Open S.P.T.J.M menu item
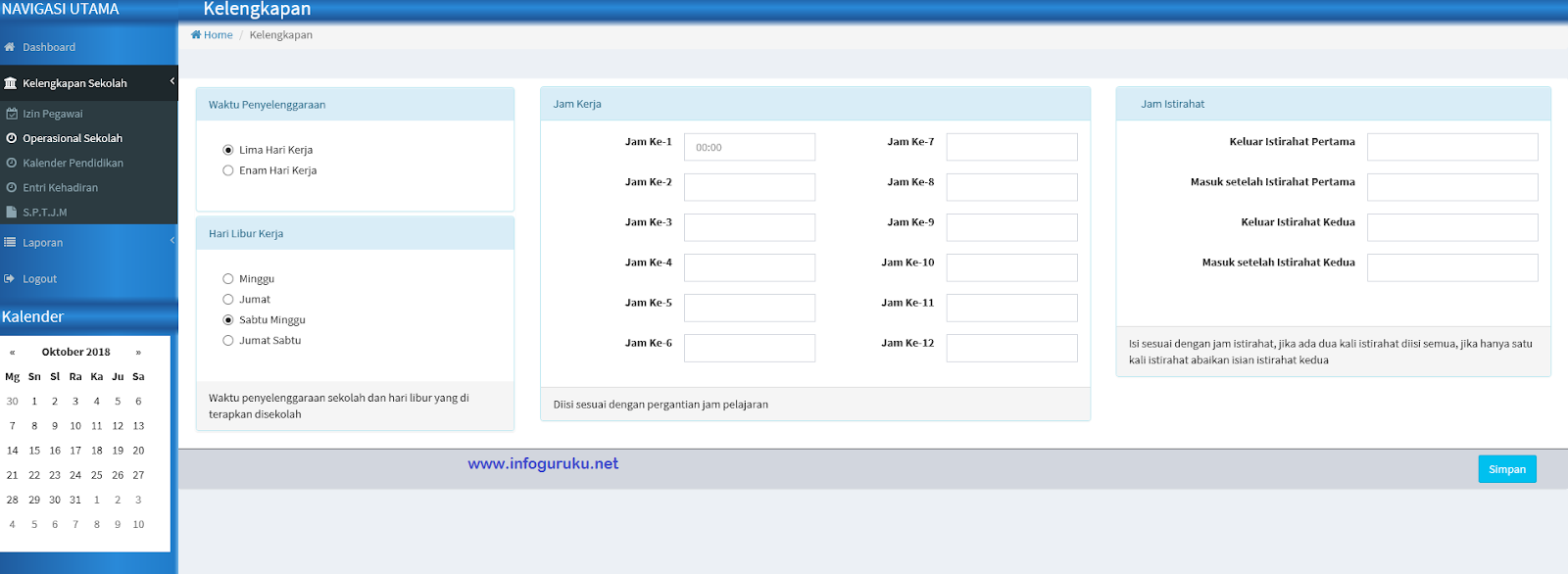Image resolution: width=1568 pixels, height=574 pixels. point(89,212)
